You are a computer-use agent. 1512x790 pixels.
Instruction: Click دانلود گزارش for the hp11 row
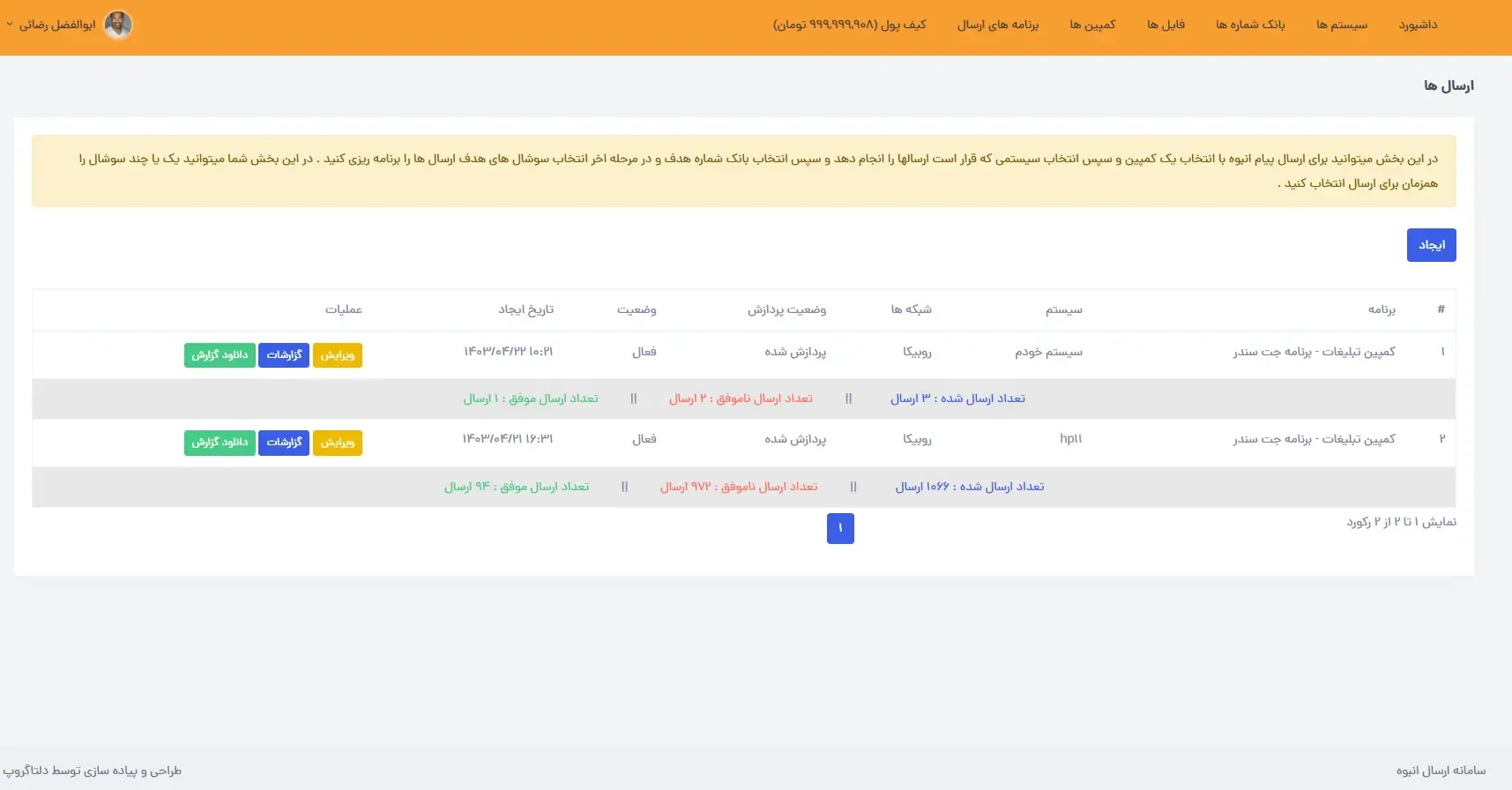tap(220, 443)
